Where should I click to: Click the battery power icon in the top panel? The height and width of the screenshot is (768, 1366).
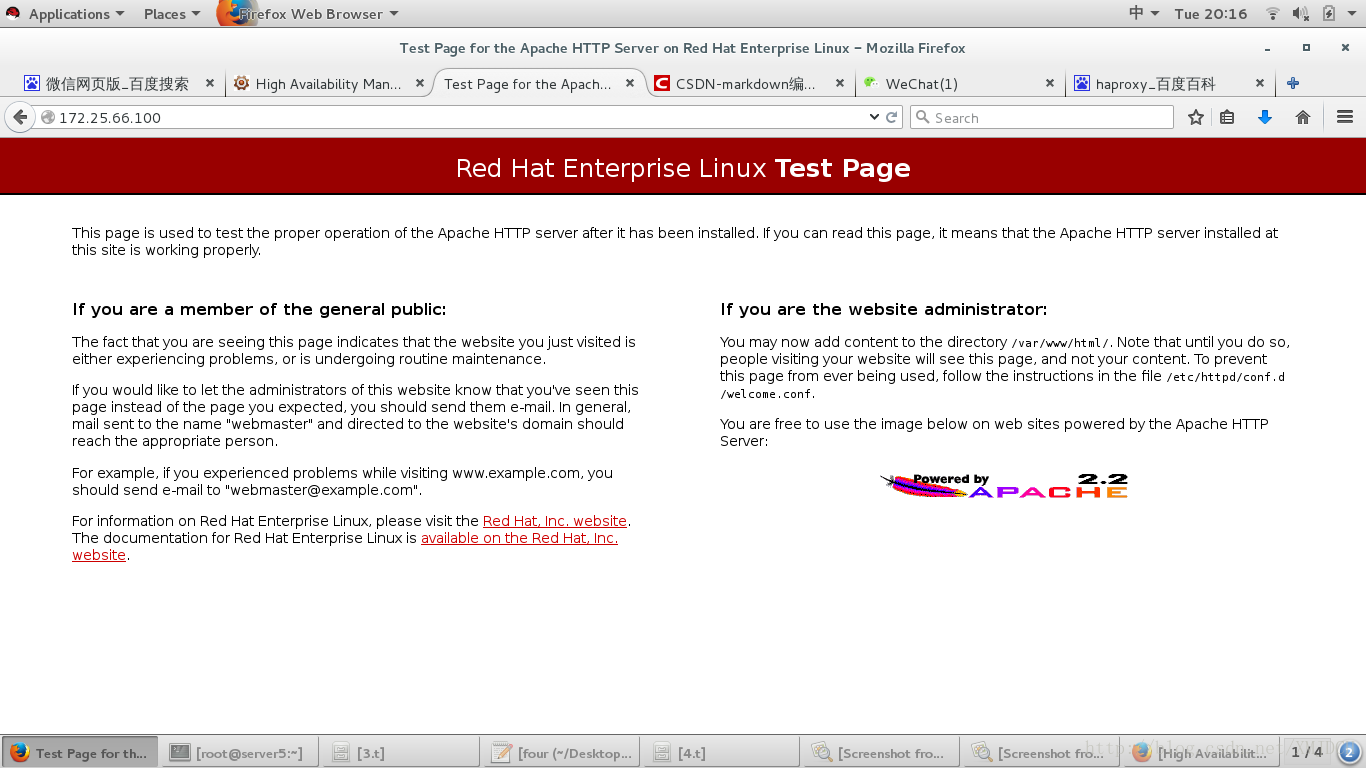pyautogui.click(x=1329, y=14)
